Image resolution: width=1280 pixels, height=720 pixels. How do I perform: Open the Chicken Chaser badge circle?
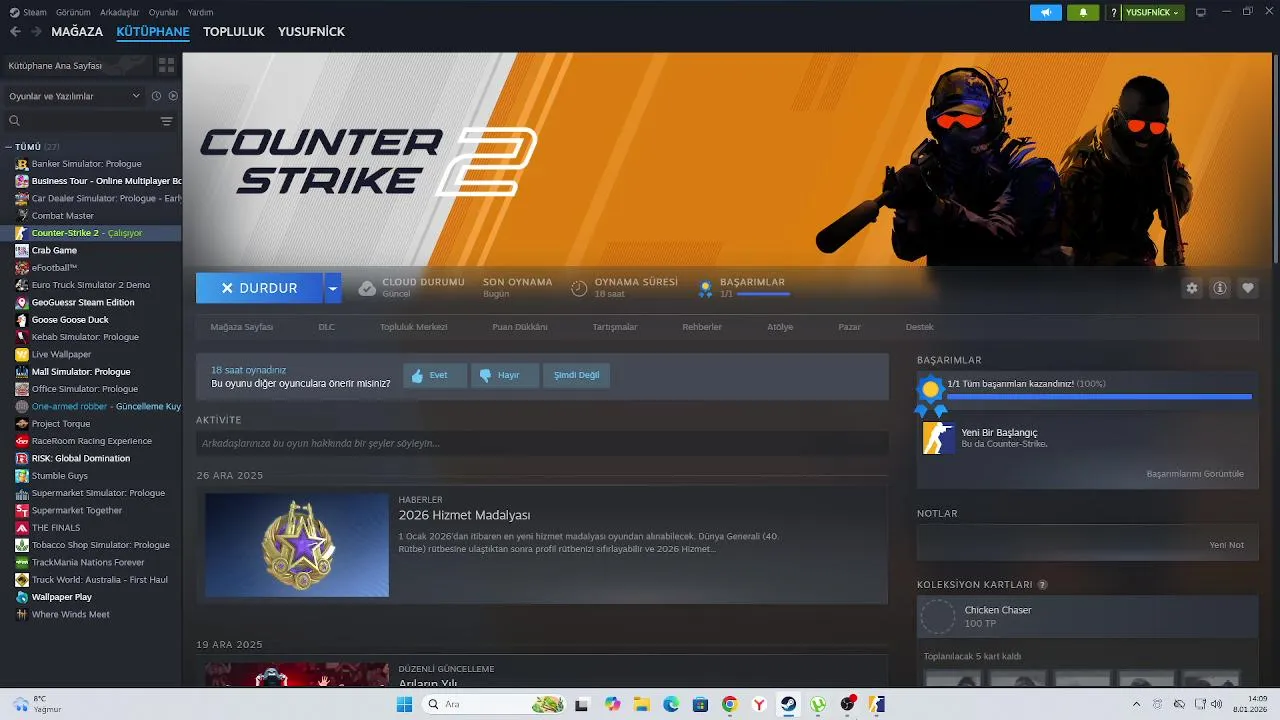(x=938, y=617)
